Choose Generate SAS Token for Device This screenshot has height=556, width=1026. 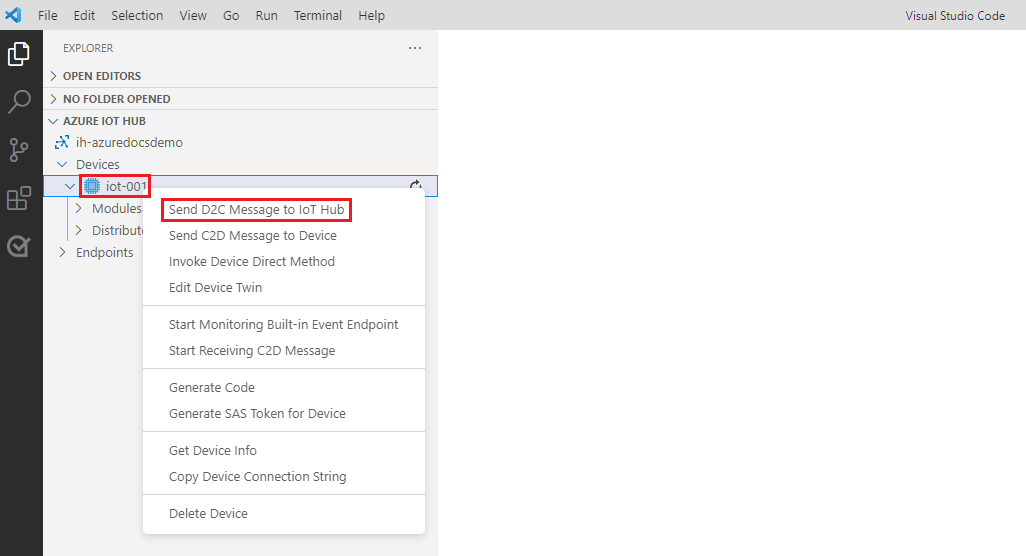point(257,414)
